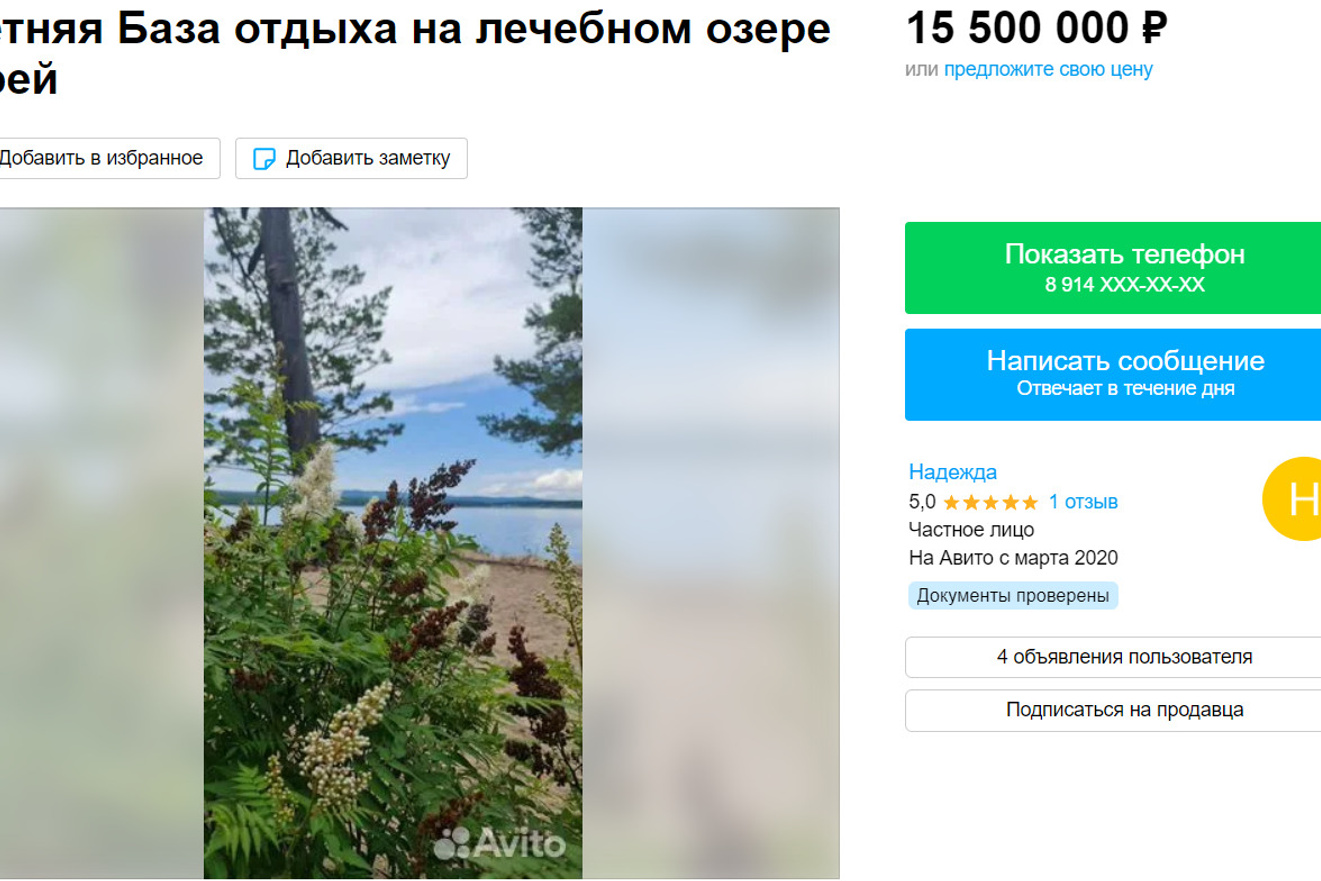Click the five-star seller rating

(989, 502)
